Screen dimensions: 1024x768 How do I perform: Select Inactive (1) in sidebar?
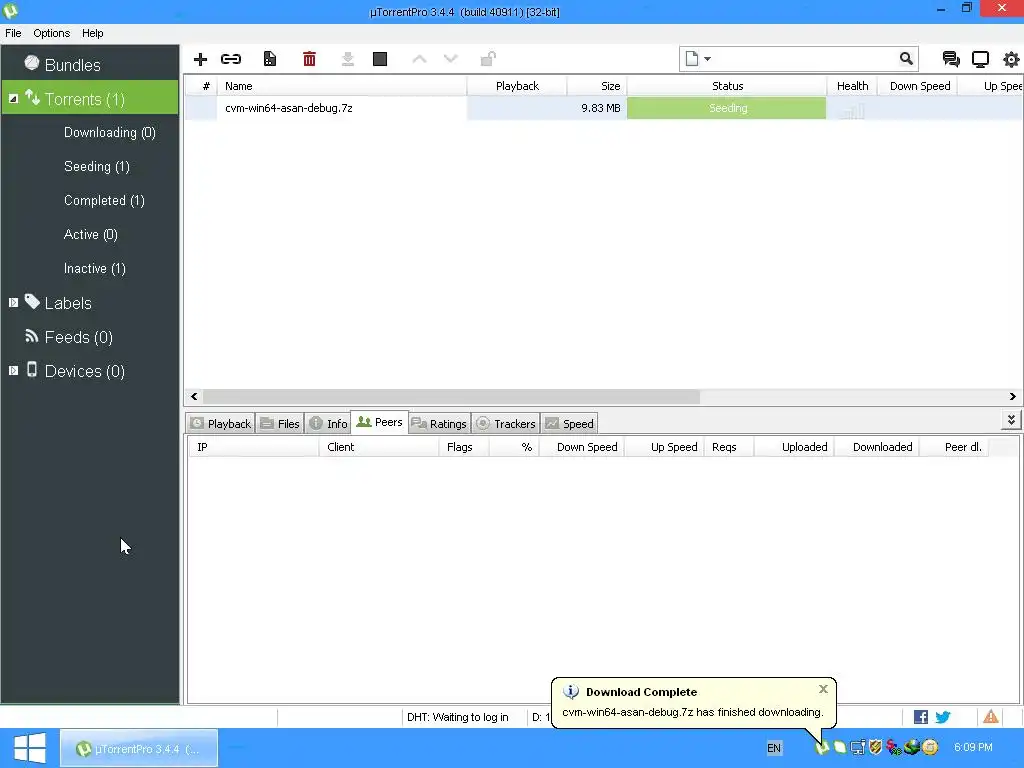[95, 268]
